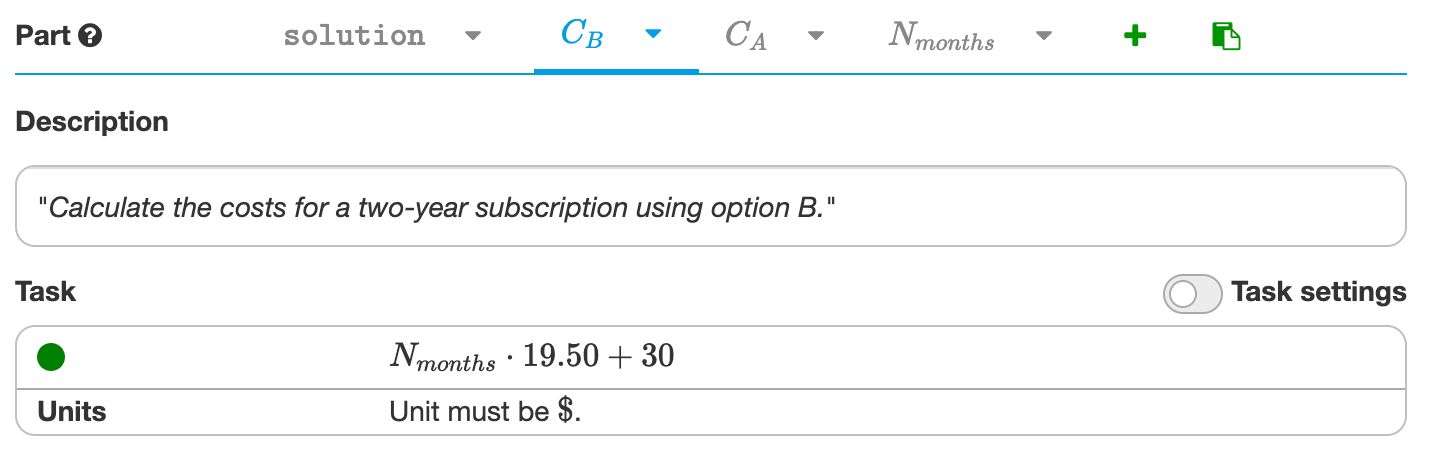The image size is (1430, 454).
Task: Open the dropdown arrow beside the solution tab
Action: click(473, 37)
